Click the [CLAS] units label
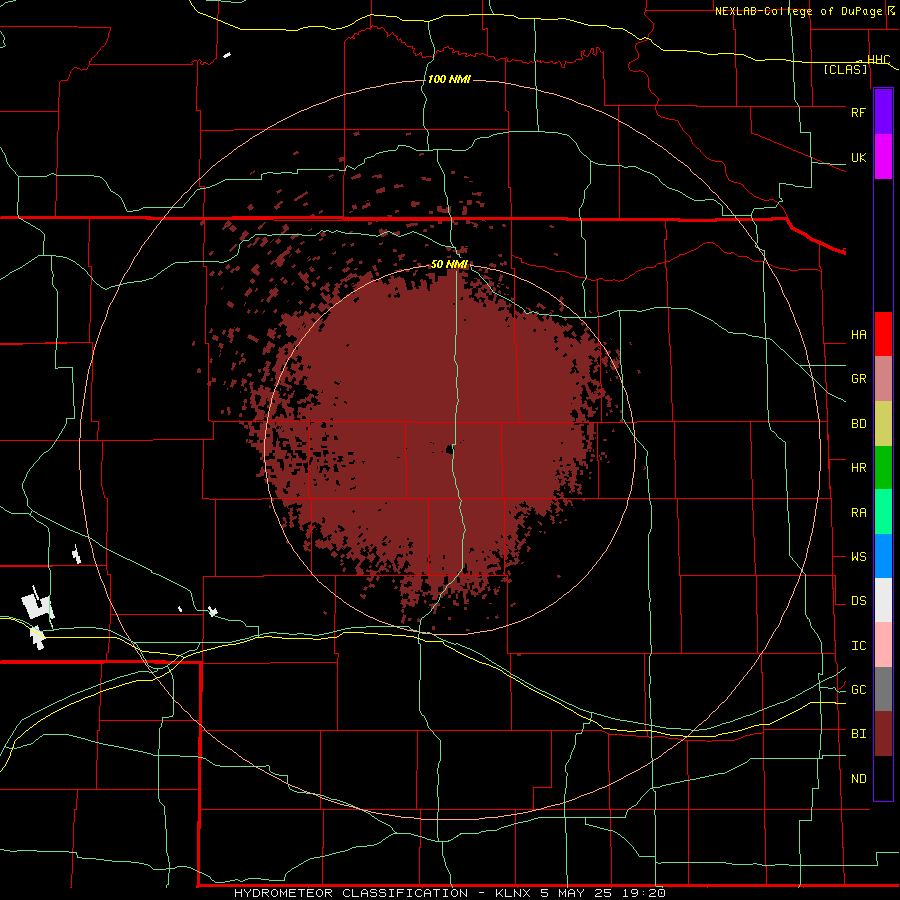This screenshot has height=900, width=900. (x=845, y=69)
